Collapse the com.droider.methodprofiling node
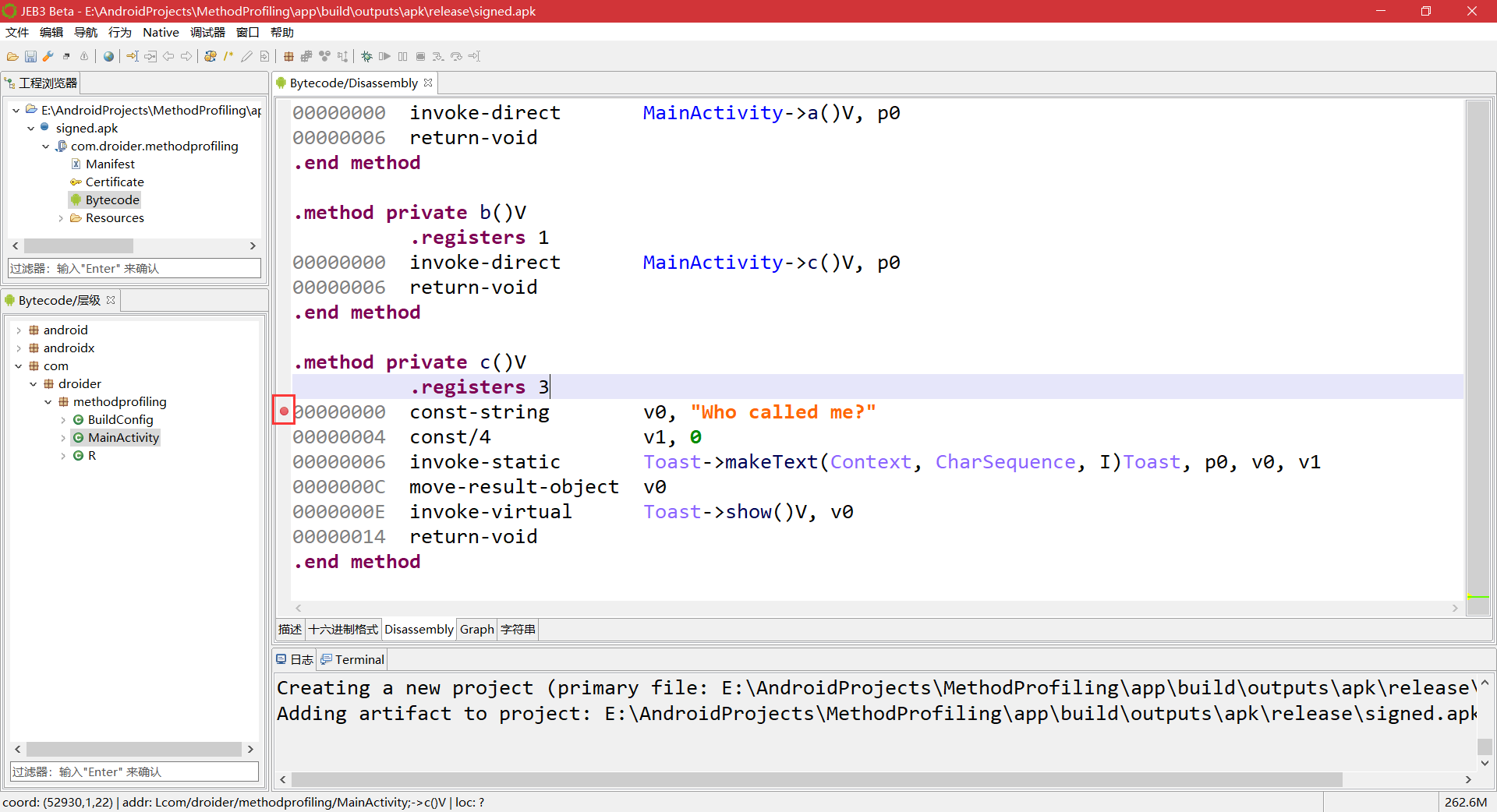Viewport: 1497px width, 812px height. click(x=45, y=147)
